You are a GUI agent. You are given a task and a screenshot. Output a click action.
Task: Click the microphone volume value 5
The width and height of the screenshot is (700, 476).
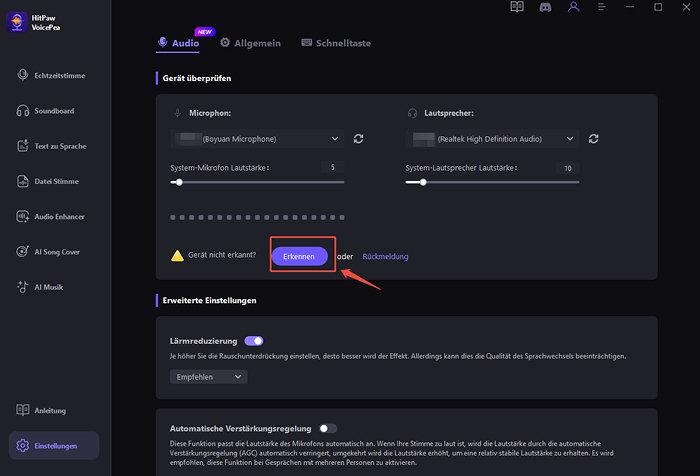point(333,167)
